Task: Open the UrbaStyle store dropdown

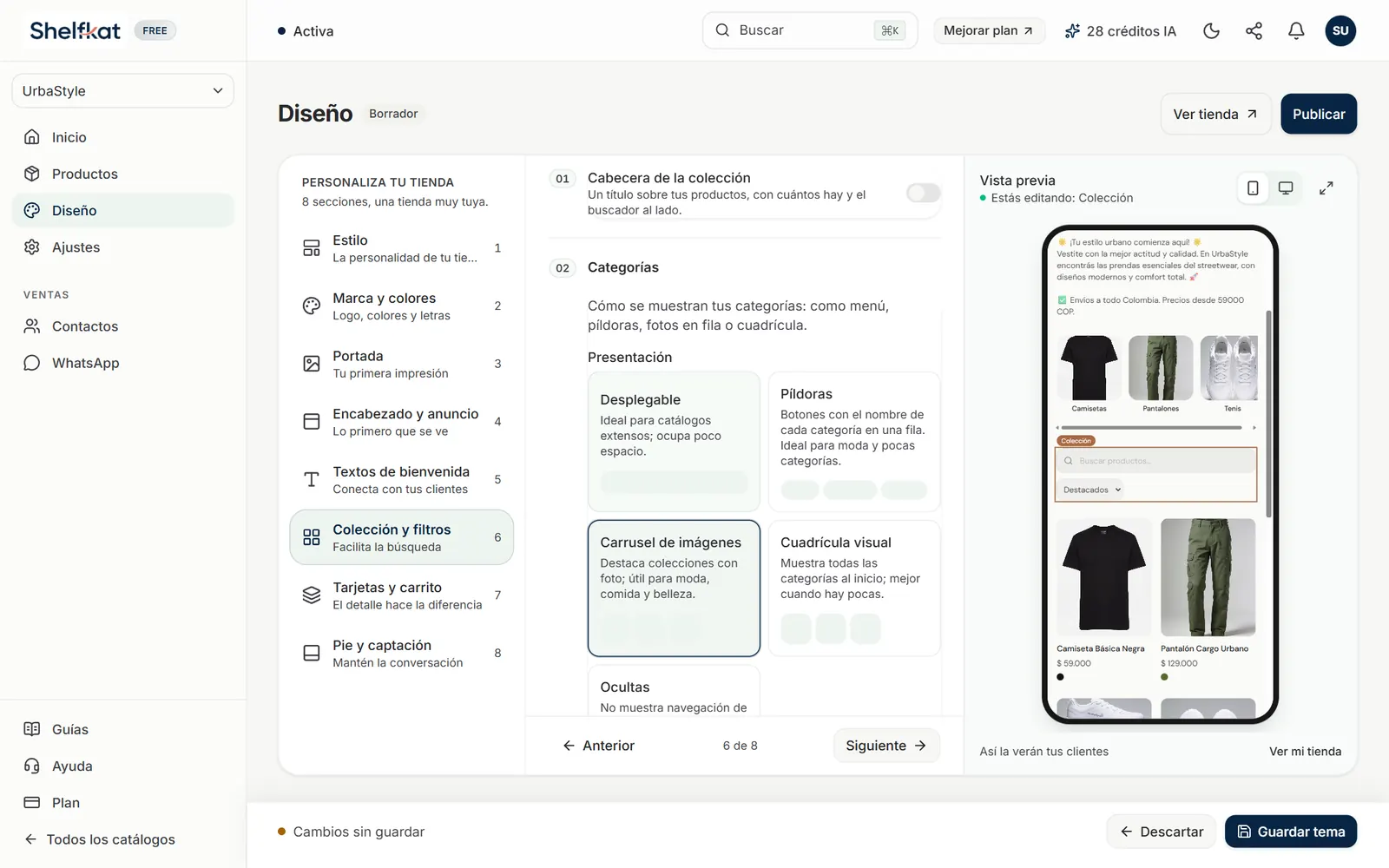Action: coord(122,91)
